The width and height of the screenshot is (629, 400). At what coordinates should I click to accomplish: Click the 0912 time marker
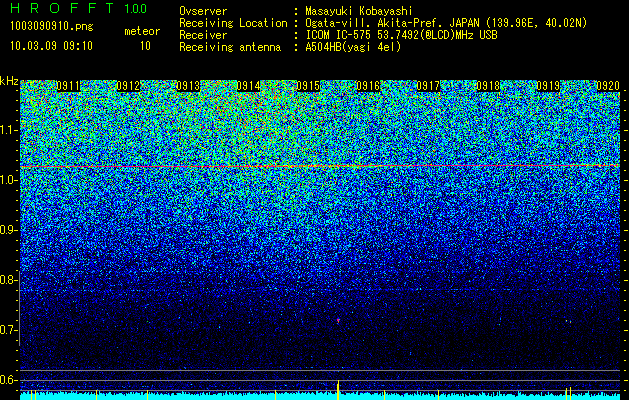128,86
